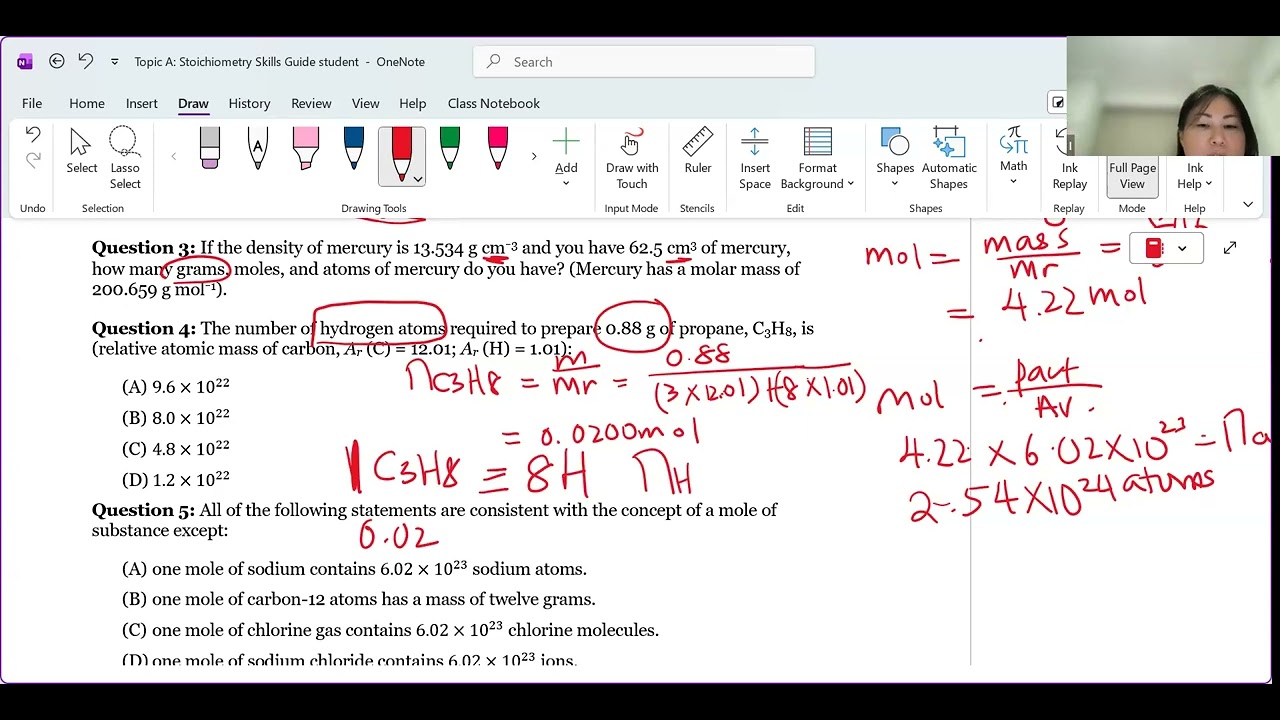Click the OneNote app logo
Viewport: 1280px width, 720px height.
[25, 62]
